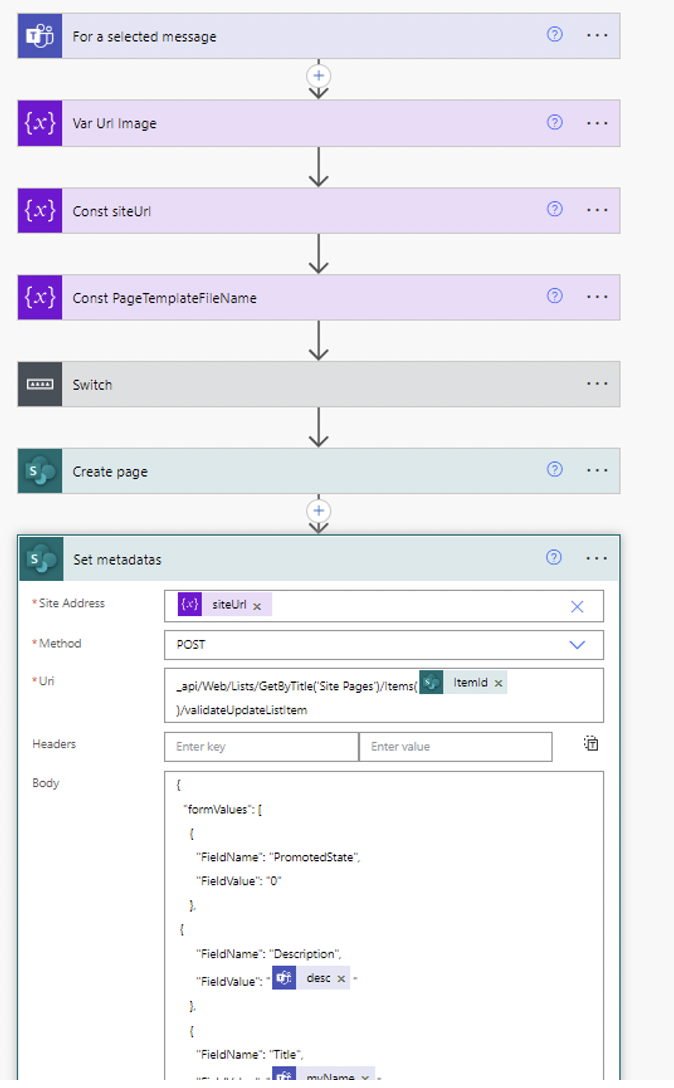Open the Set metadatas ellipsis menu
Screen dimensions: 674x1088
597,558
